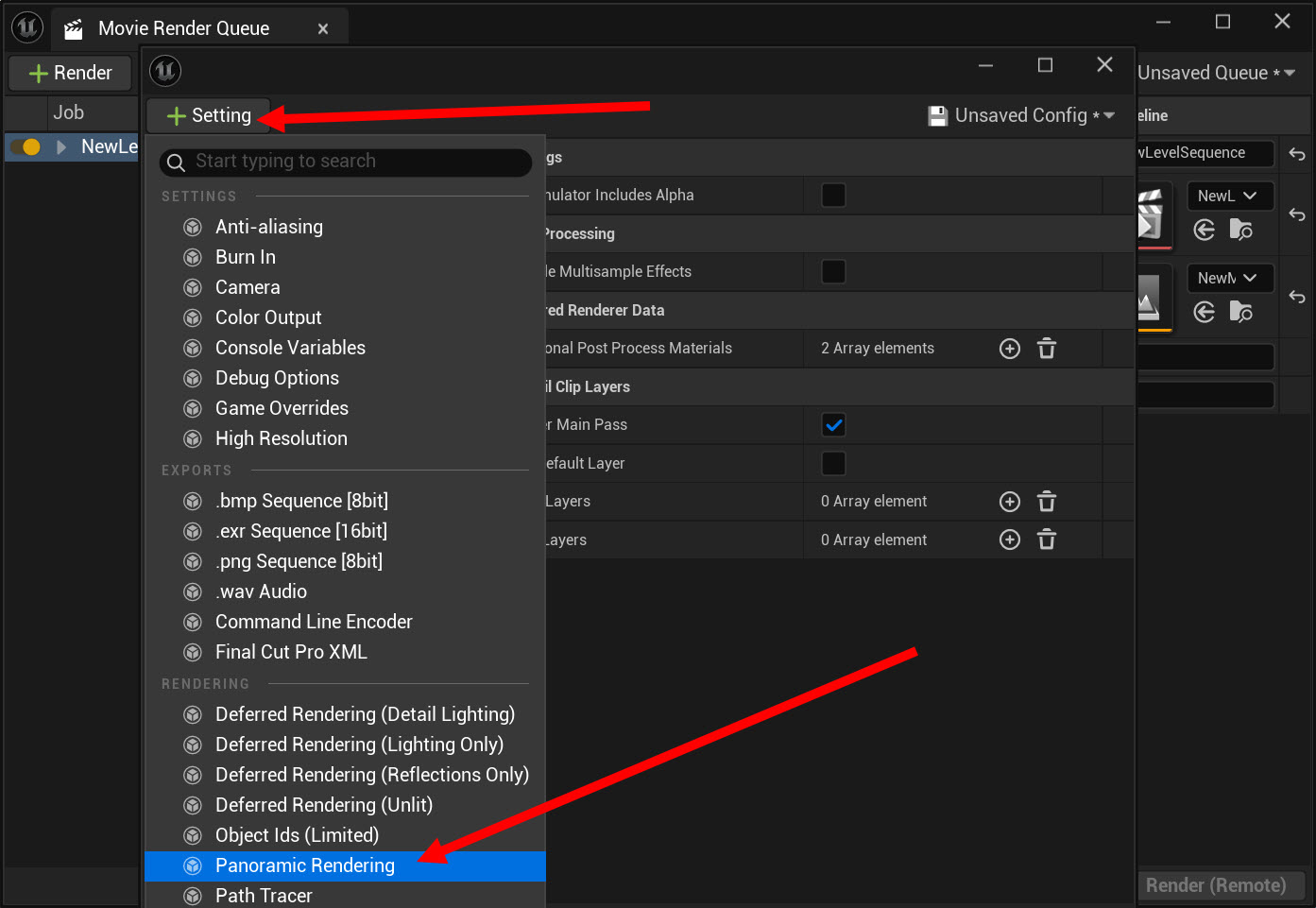Toggle the NewLe job enabled switch
The width and height of the screenshot is (1316, 908).
(x=26, y=146)
